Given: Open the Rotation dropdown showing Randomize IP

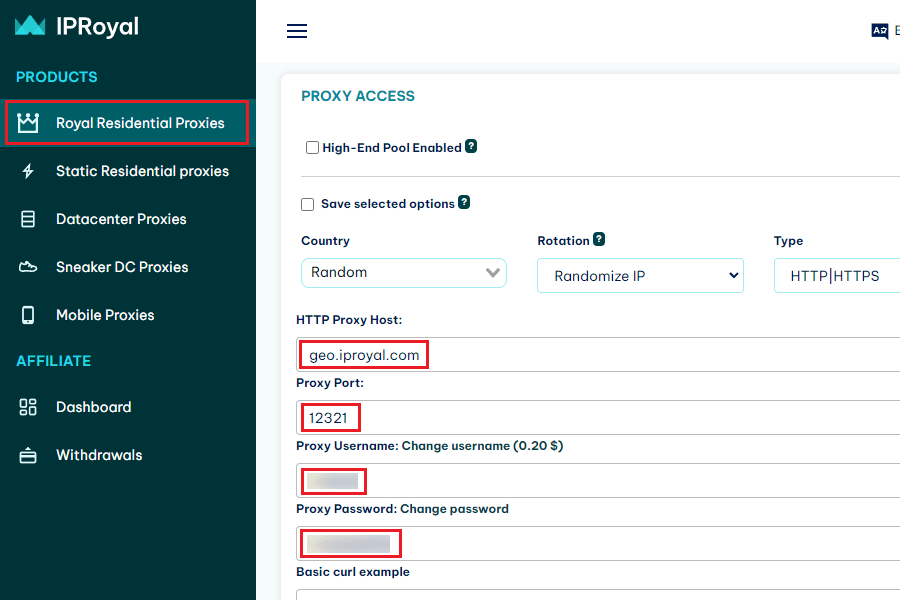Looking at the screenshot, I should [x=640, y=276].
